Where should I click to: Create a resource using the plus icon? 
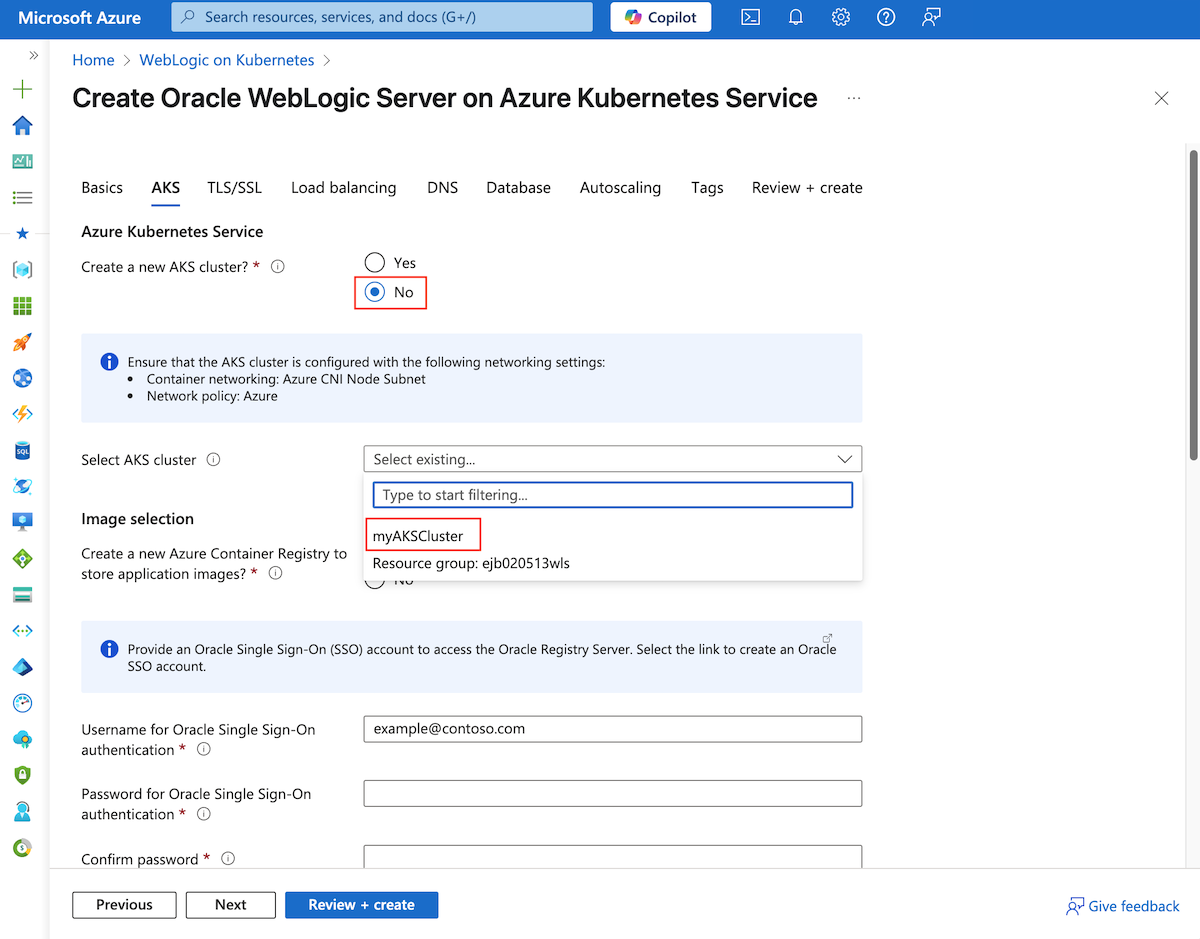point(21,89)
